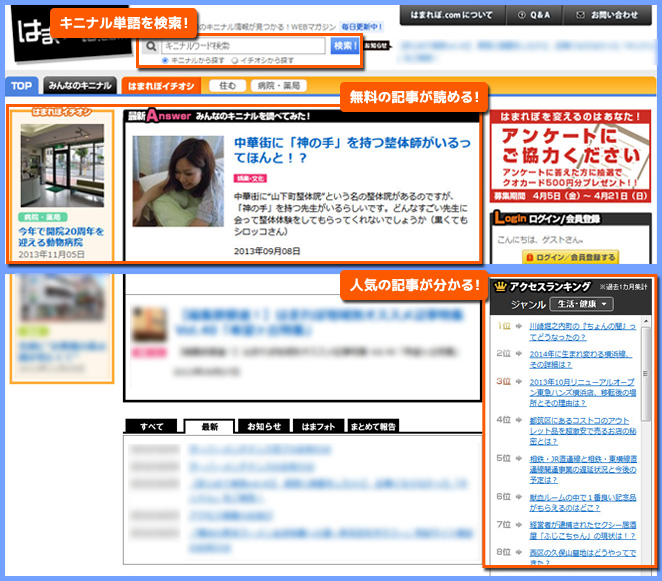Image resolution: width=662 pixels, height=581 pixels.
Task: Click the お知らせ badge beside the search button
Action: point(376,46)
